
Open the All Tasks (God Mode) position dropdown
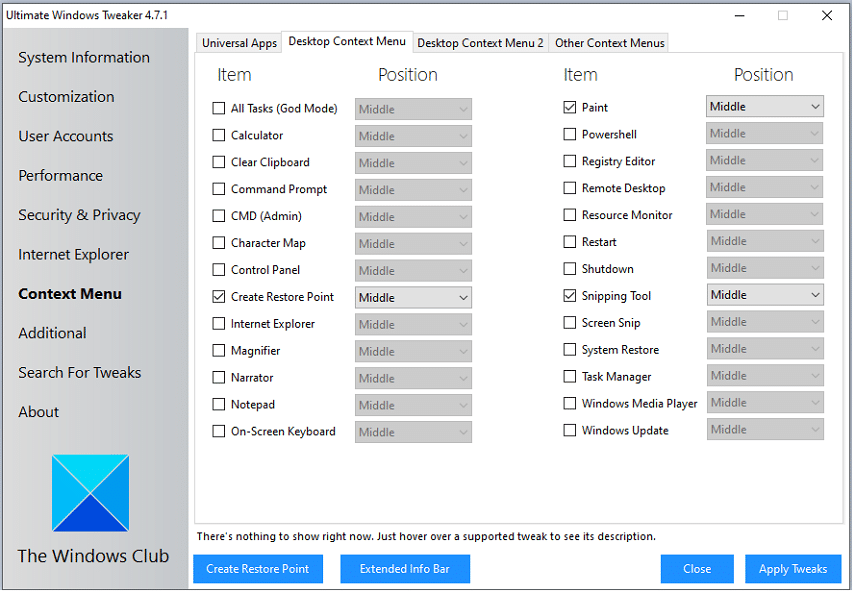click(x=413, y=109)
